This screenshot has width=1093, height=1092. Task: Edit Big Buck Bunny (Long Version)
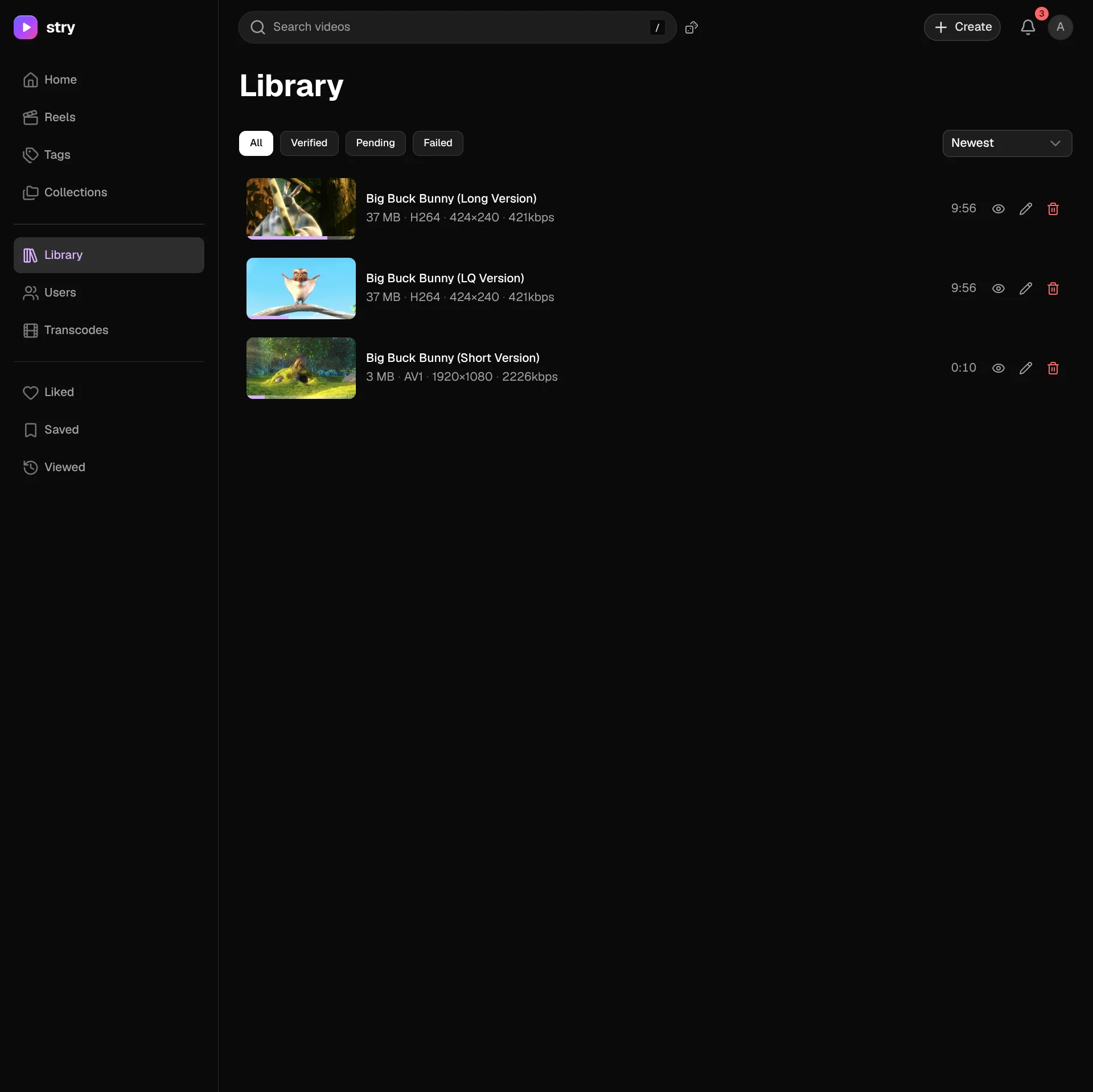(x=1026, y=209)
